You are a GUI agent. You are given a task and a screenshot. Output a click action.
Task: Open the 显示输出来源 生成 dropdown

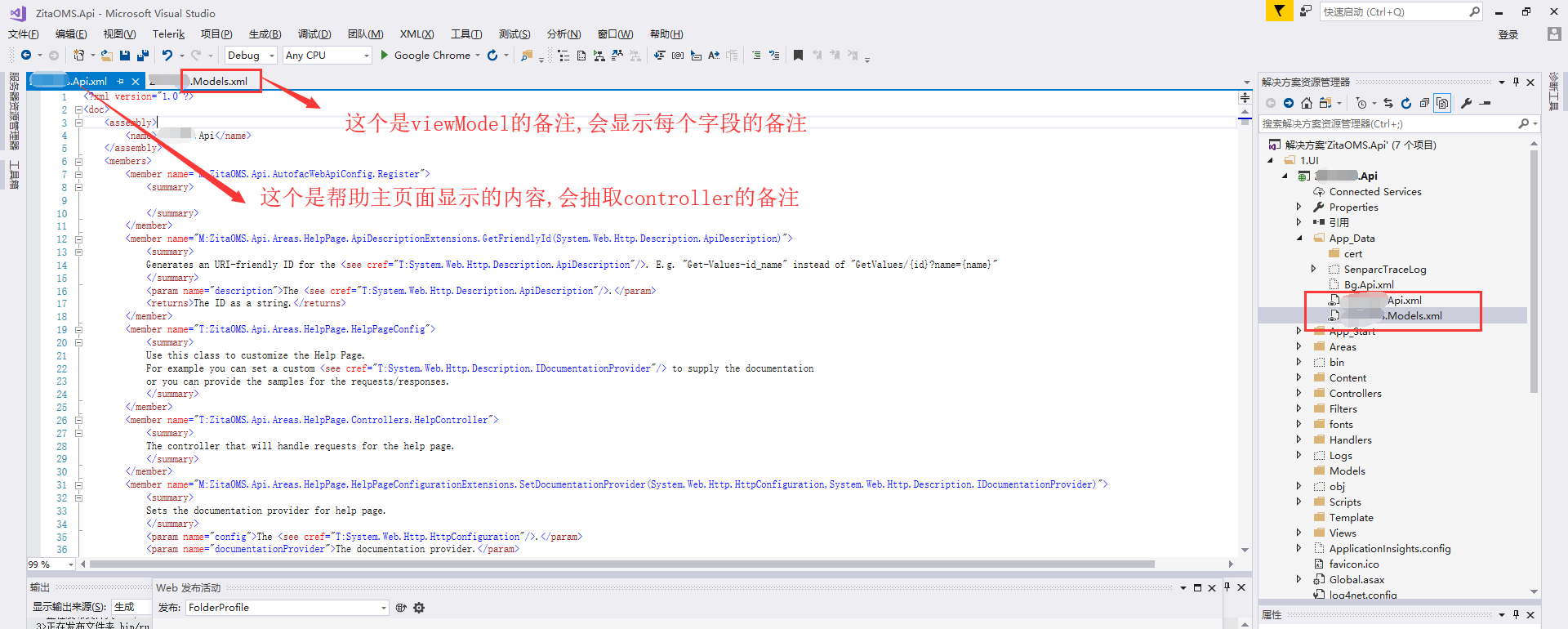pos(131,607)
